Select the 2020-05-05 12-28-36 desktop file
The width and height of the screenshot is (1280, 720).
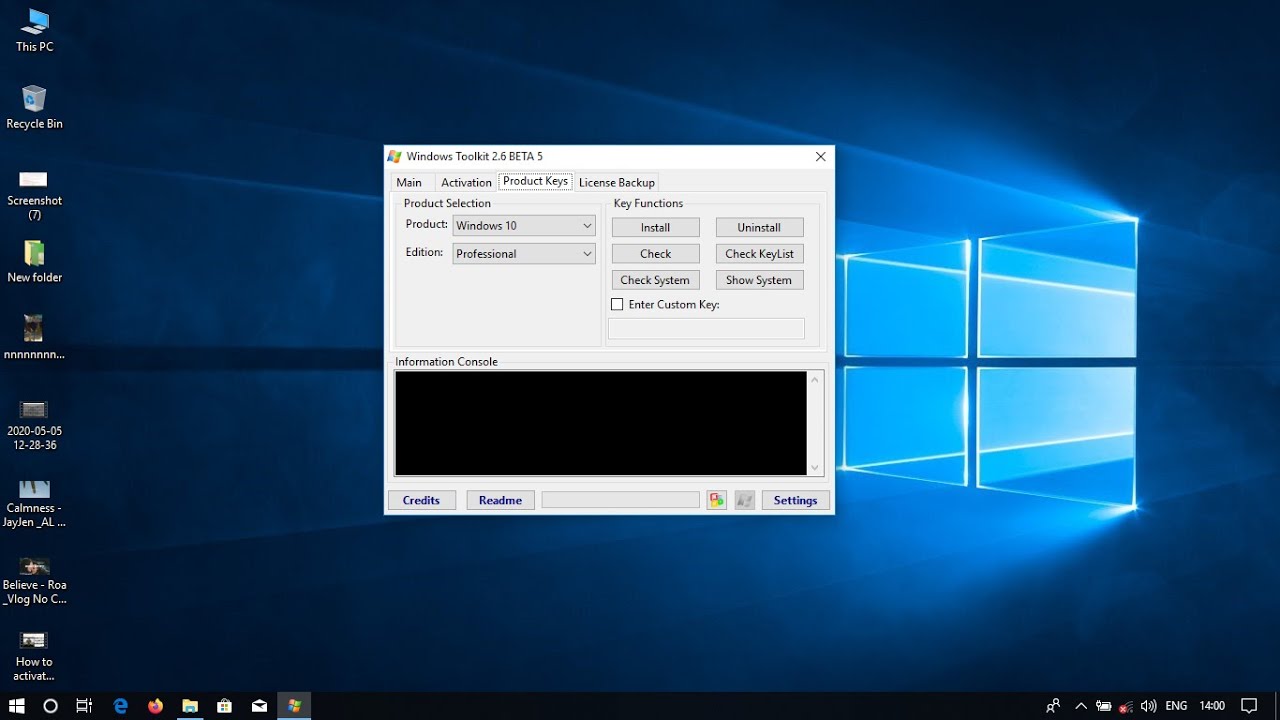pyautogui.click(x=34, y=425)
